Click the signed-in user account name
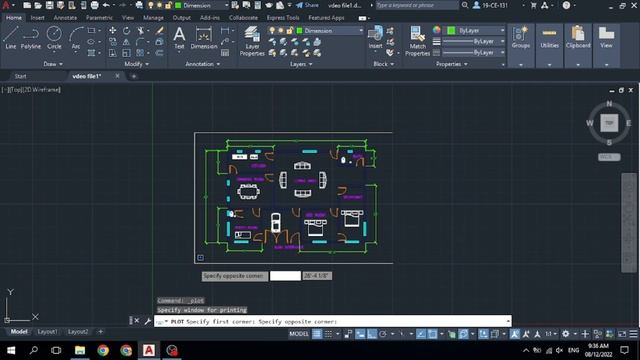This screenshot has height=360, width=640. (495, 5)
